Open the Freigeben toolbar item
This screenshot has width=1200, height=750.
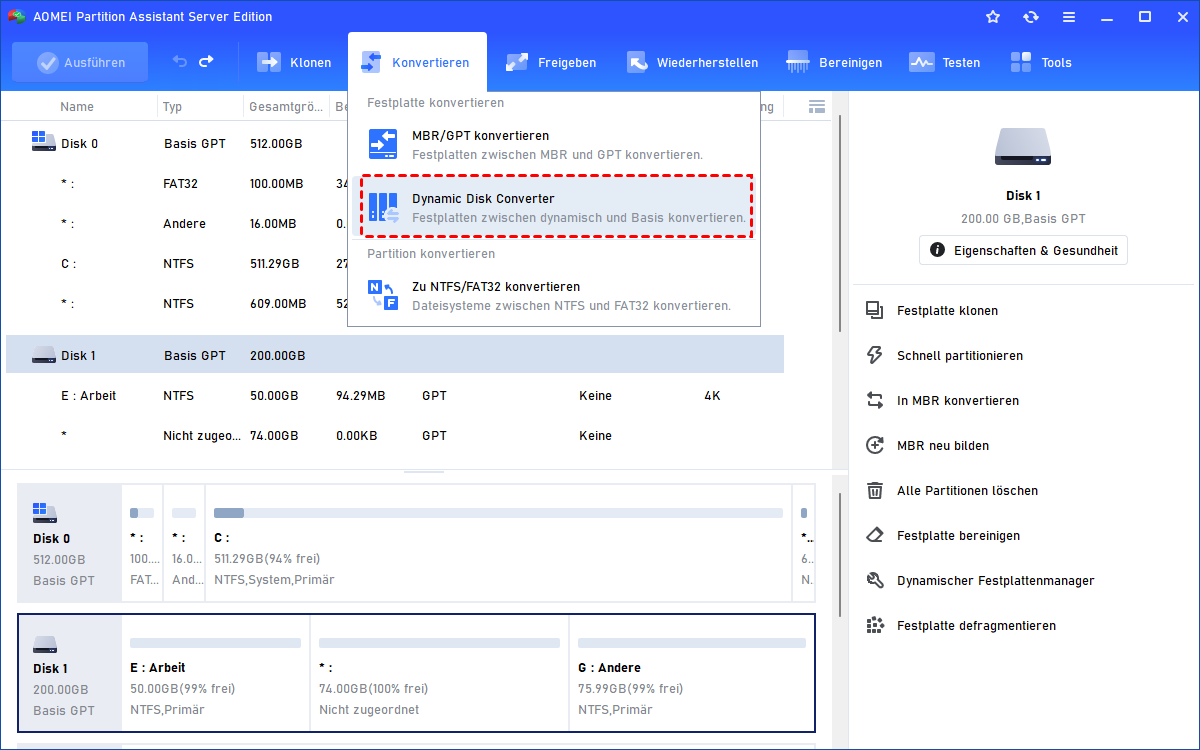(551, 62)
